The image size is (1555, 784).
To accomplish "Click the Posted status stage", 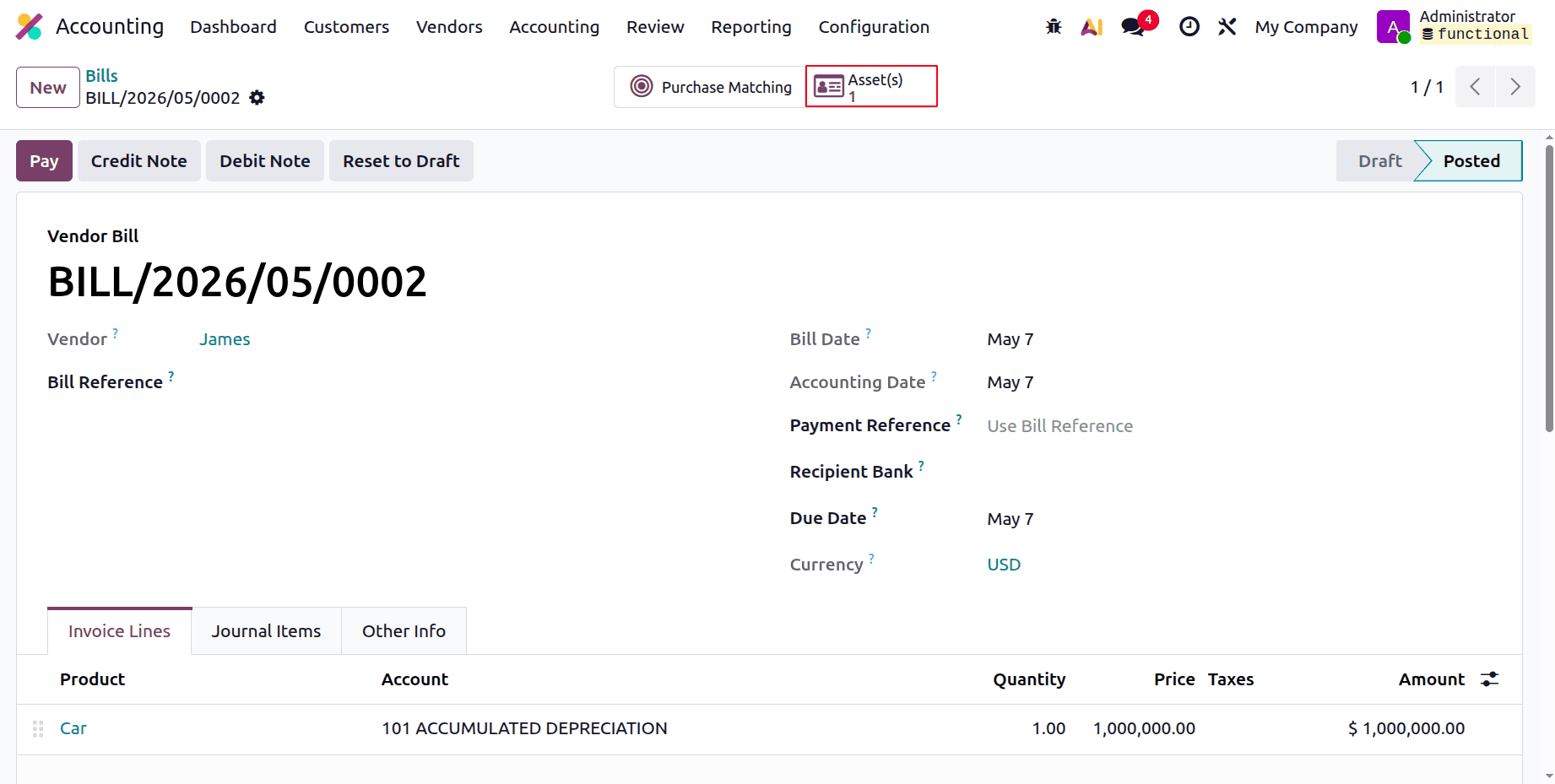I will pos(1471,161).
